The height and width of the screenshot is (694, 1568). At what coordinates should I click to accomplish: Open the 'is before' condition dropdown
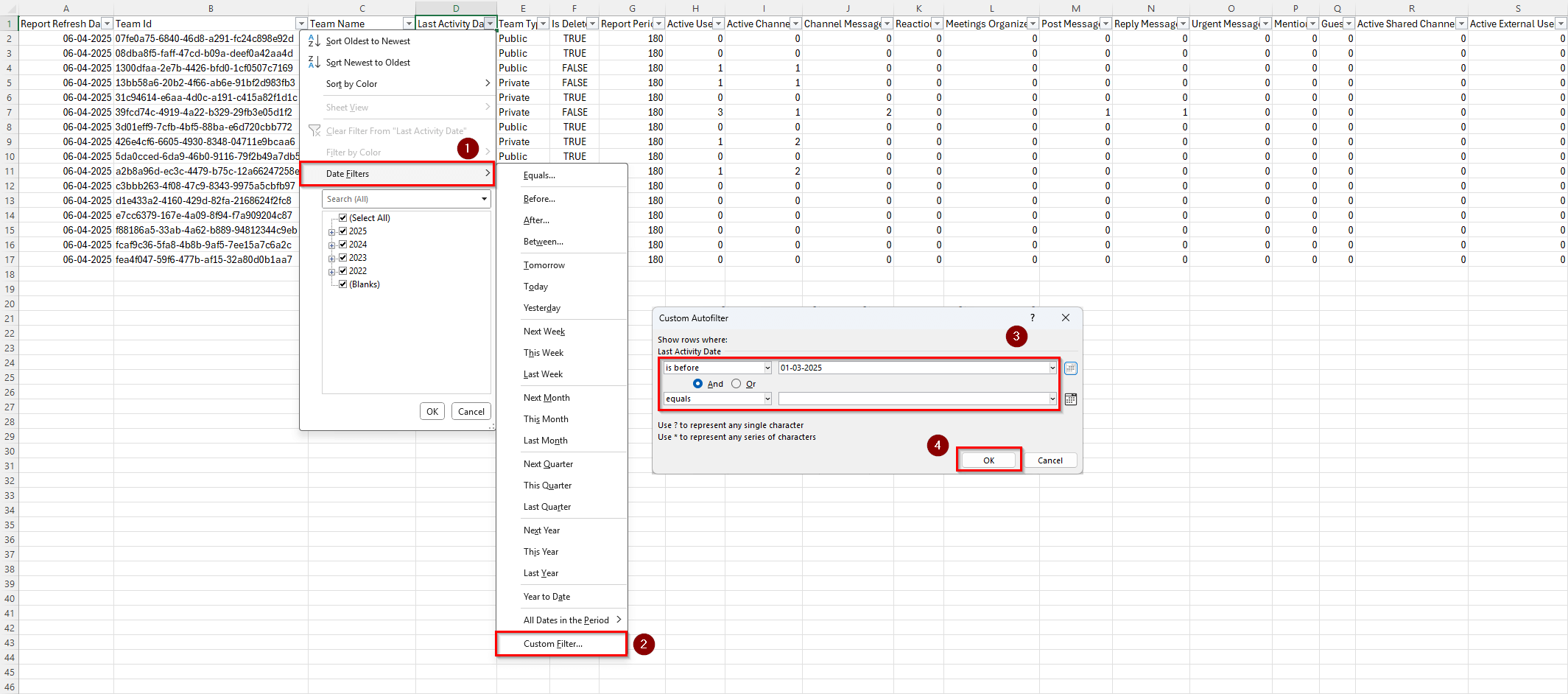pos(767,367)
